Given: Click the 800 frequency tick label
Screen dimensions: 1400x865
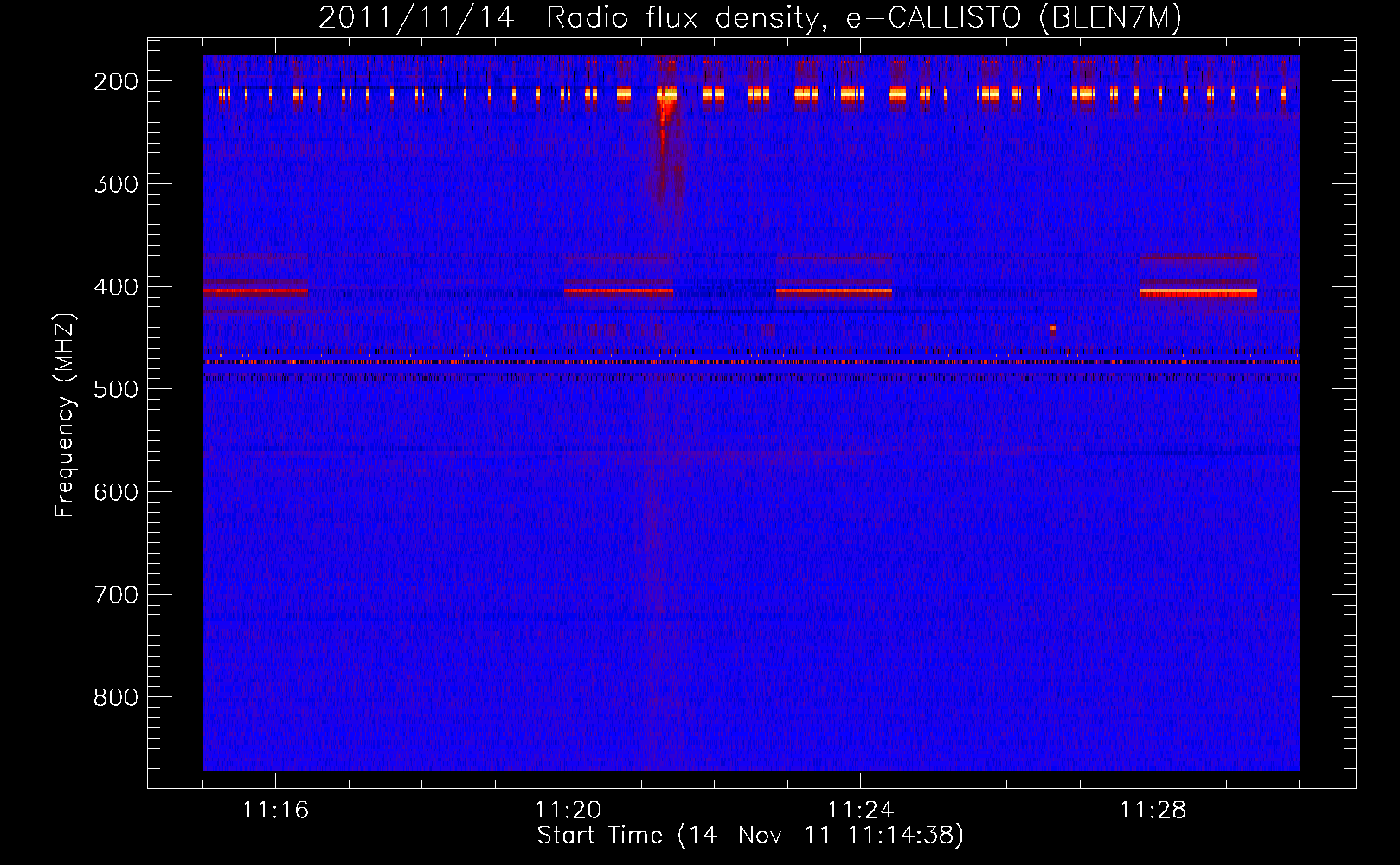Looking at the screenshot, I should (x=115, y=697).
